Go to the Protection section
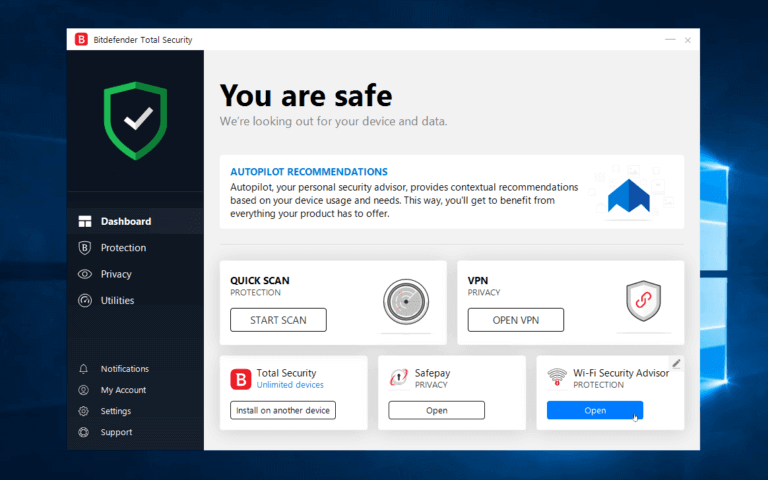768x480 pixels. pos(123,248)
